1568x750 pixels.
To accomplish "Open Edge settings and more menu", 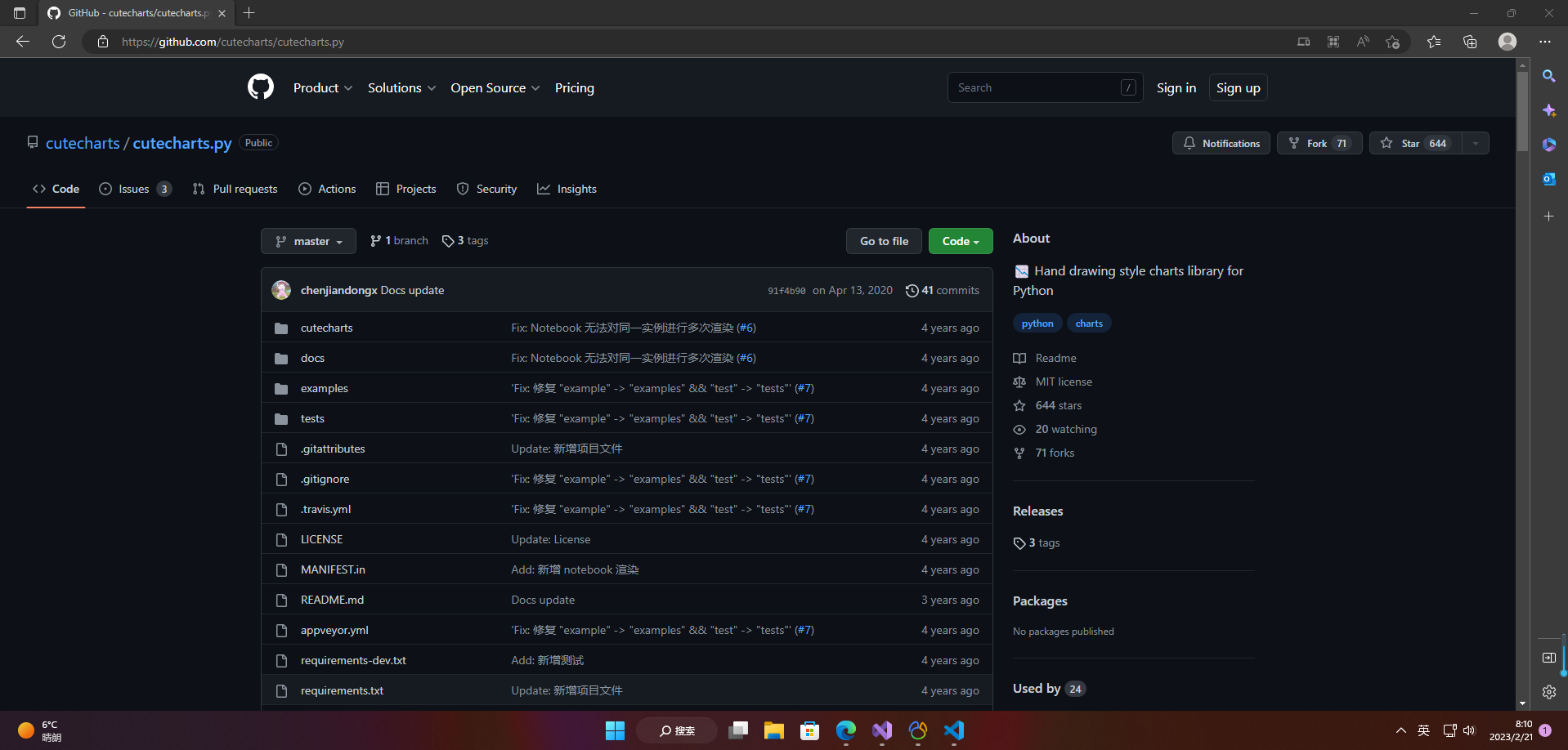I will pos(1544,42).
